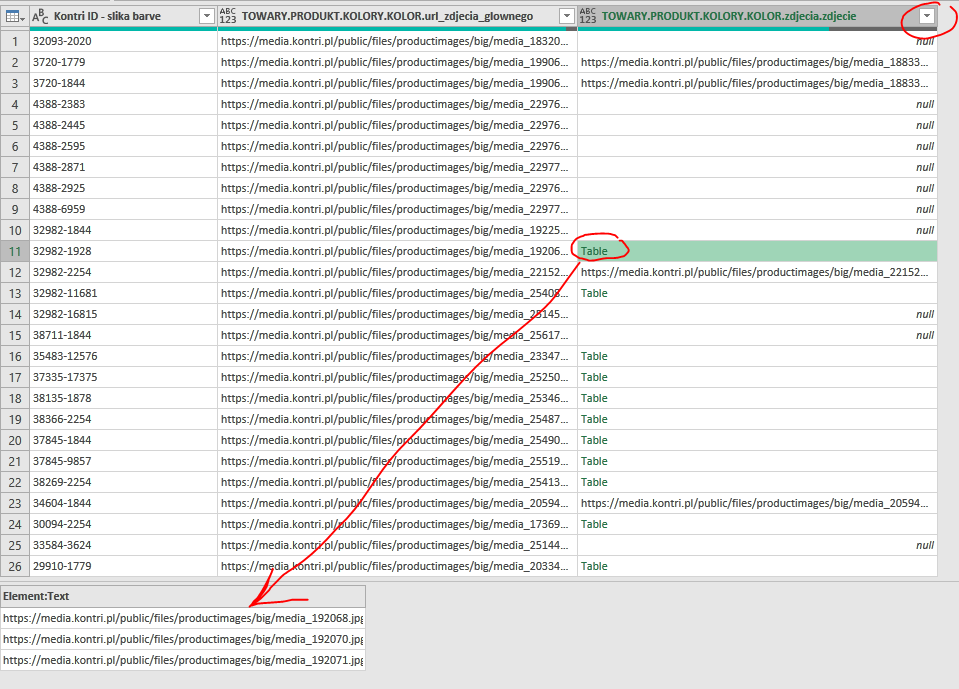Open the Table link in row 16
The height and width of the screenshot is (689, 959).
594,356
